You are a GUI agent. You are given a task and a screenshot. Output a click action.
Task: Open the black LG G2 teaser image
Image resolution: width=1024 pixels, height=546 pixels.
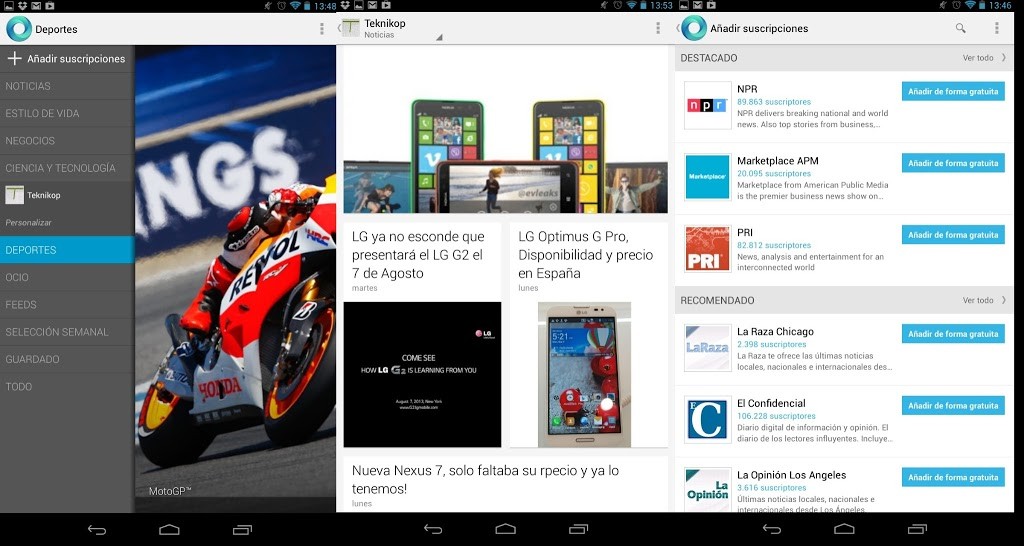[423, 374]
